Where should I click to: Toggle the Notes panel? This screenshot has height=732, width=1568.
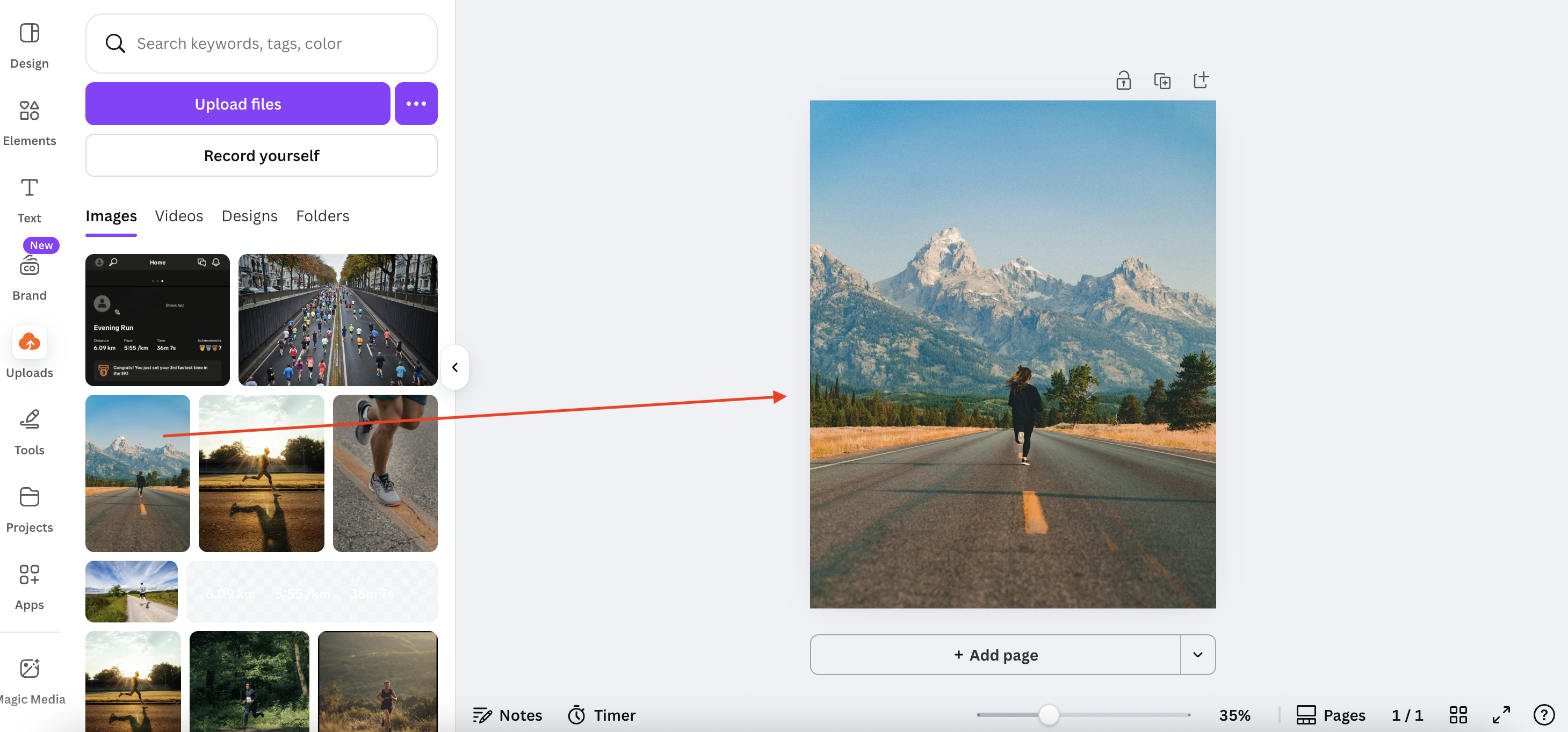[x=507, y=714]
